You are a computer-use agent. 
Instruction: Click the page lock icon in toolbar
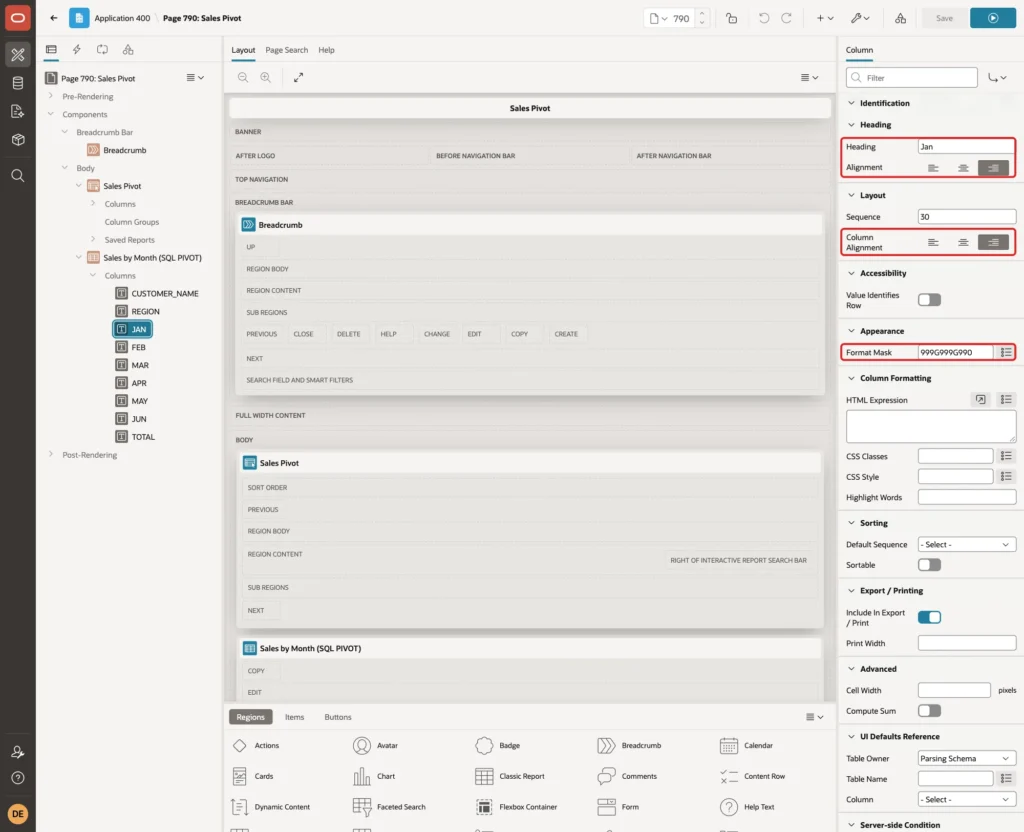[731, 18]
